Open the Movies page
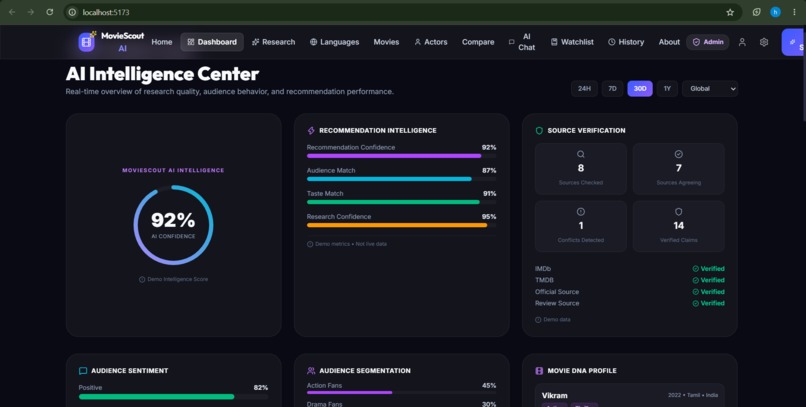Screen dimensions: 806x407 click(386, 42)
